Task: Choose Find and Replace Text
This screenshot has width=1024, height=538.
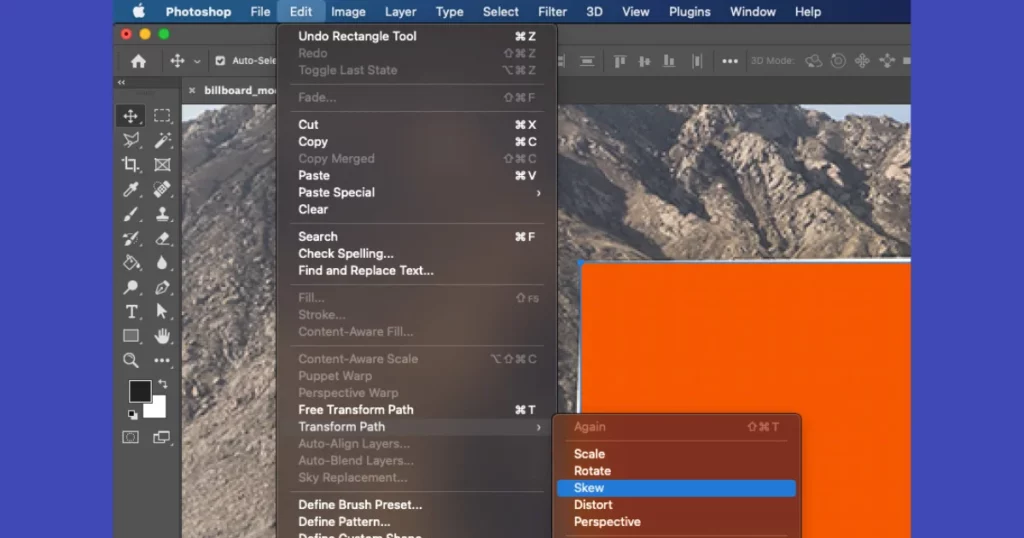Action: tap(417, 271)
